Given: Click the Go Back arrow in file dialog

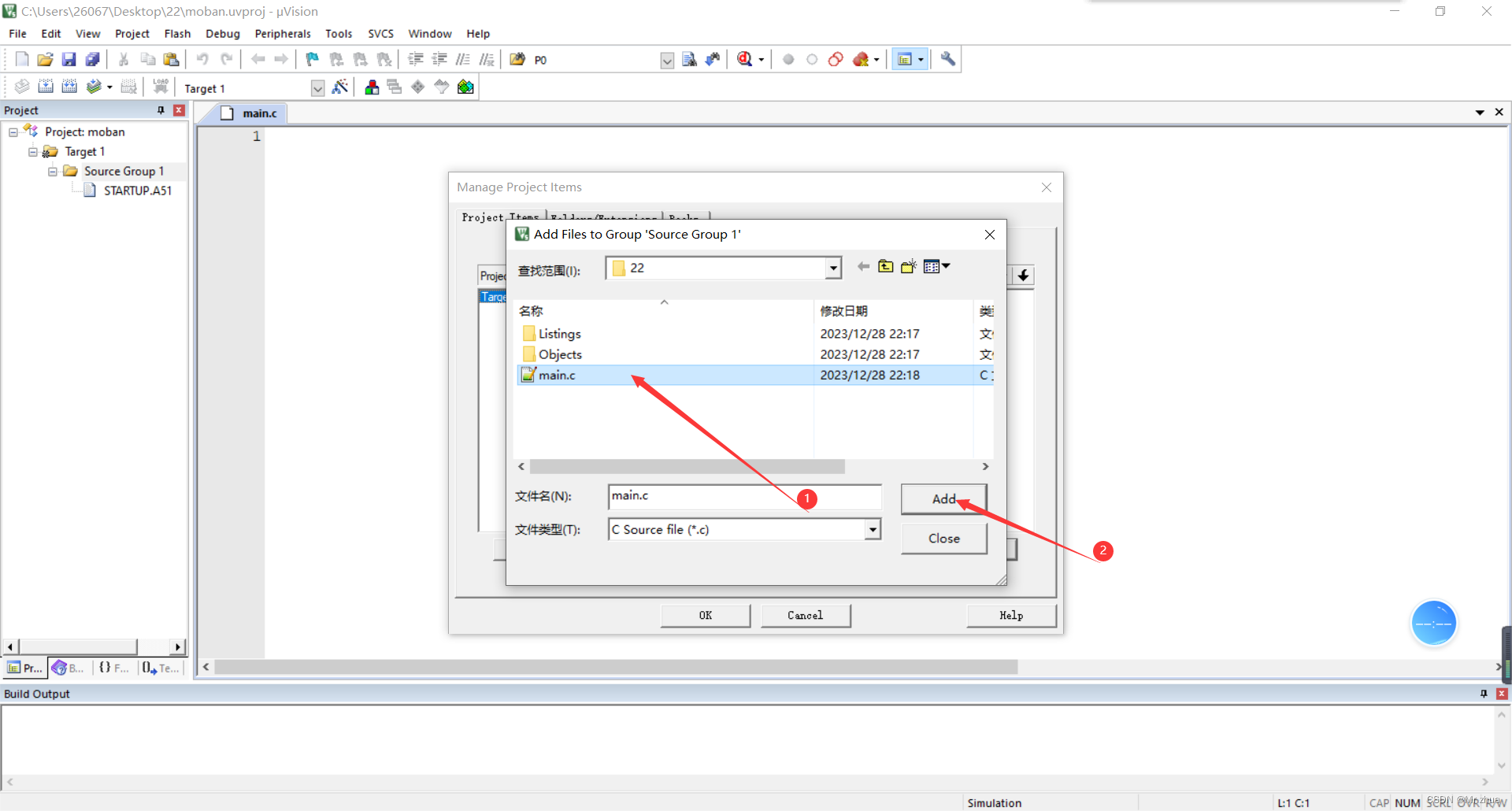Looking at the screenshot, I should point(863,266).
